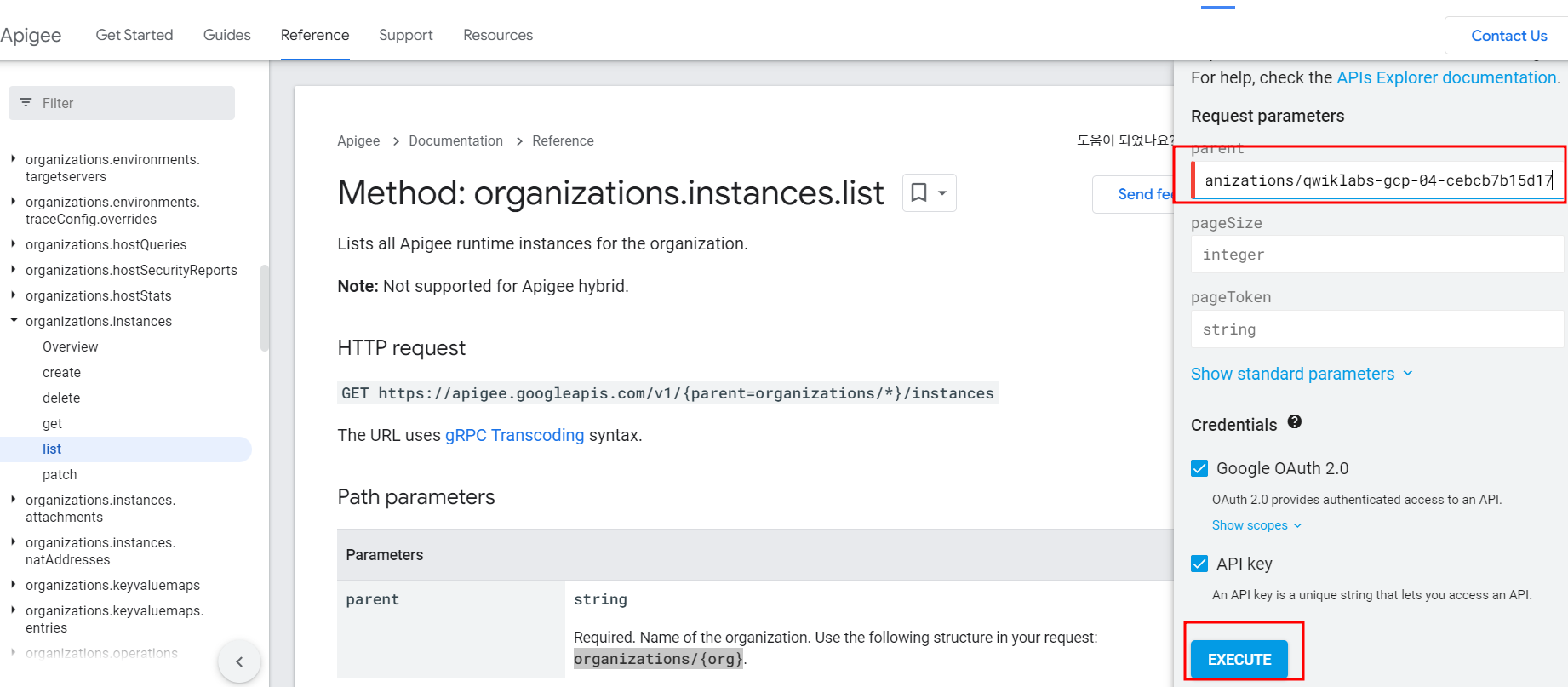Click Apigee in the breadcrumb

pyautogui.click(x=358, y=140)
